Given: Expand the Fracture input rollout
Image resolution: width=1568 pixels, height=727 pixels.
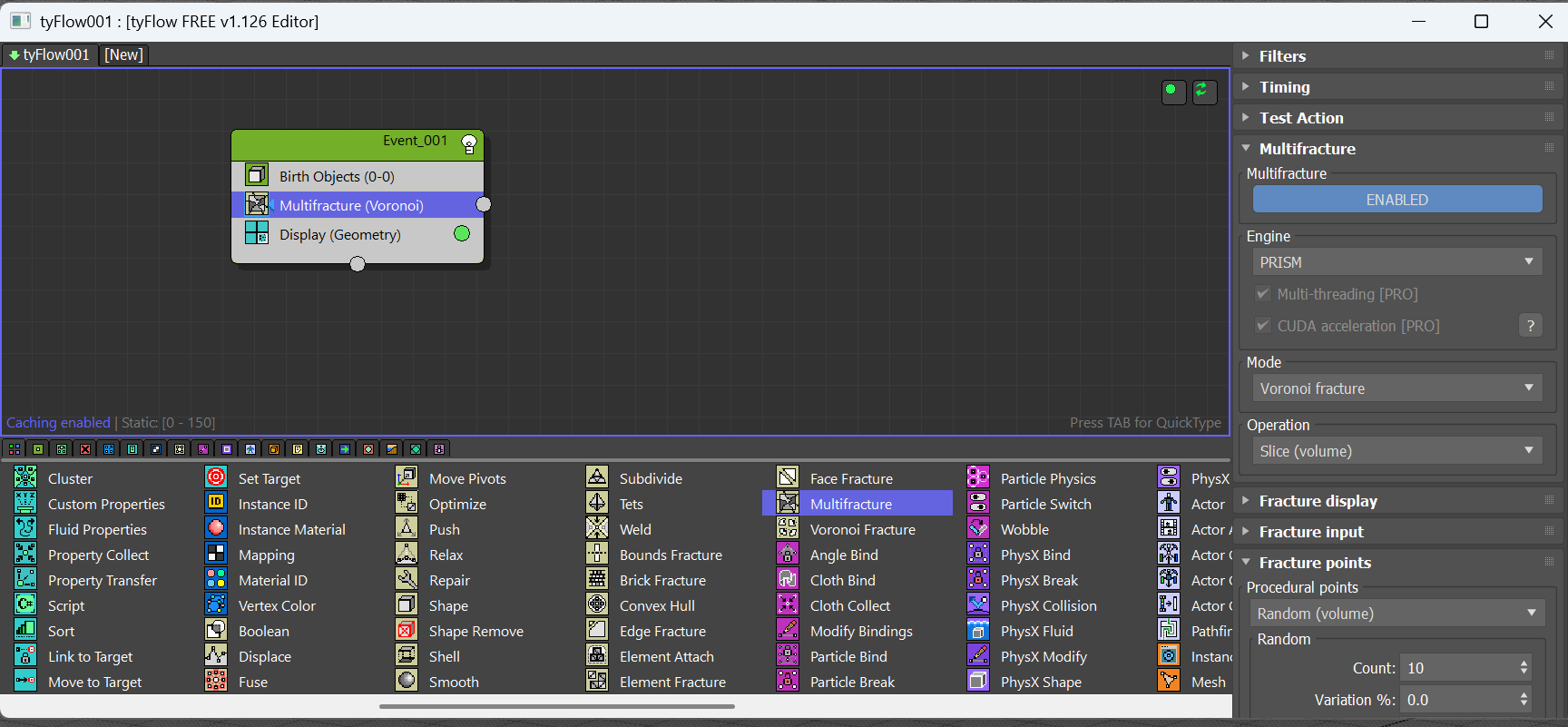Looking at the screenshot, I should coord(1397,532).
